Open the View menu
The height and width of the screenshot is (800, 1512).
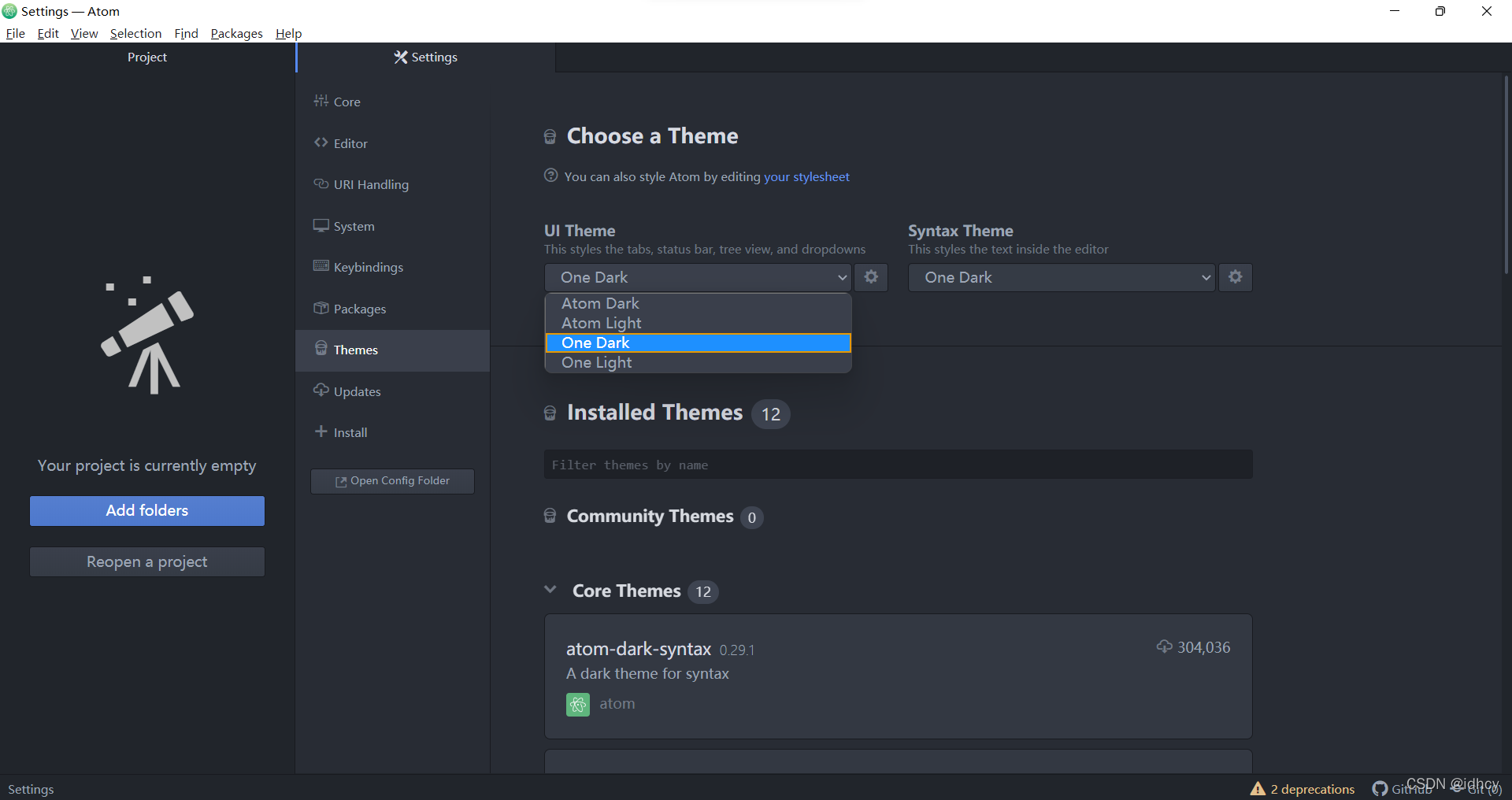pos(84,33)
